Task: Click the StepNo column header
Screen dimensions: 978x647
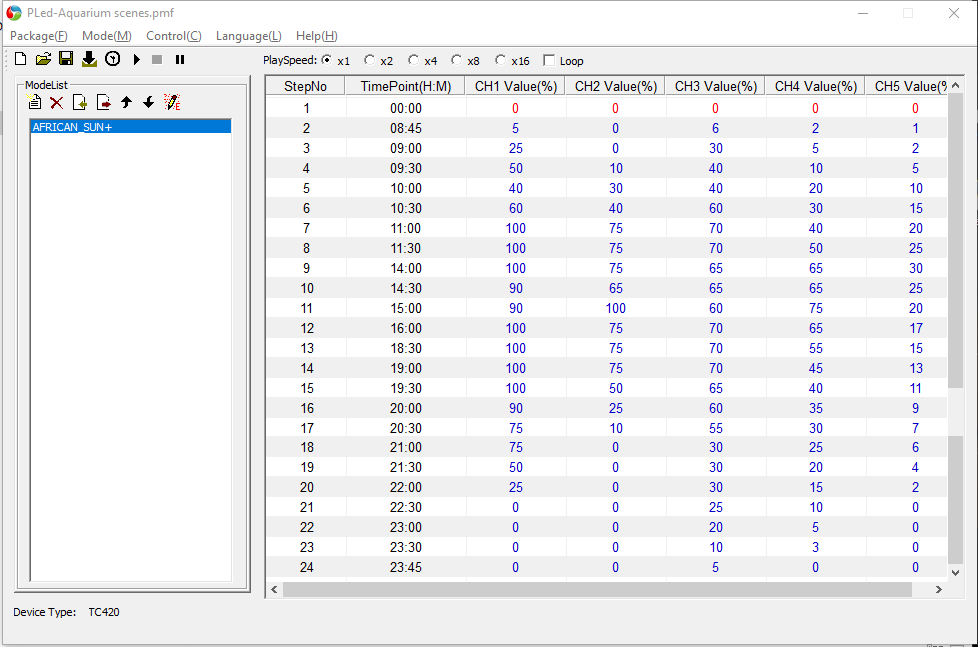Action: [x=305, y=86]
